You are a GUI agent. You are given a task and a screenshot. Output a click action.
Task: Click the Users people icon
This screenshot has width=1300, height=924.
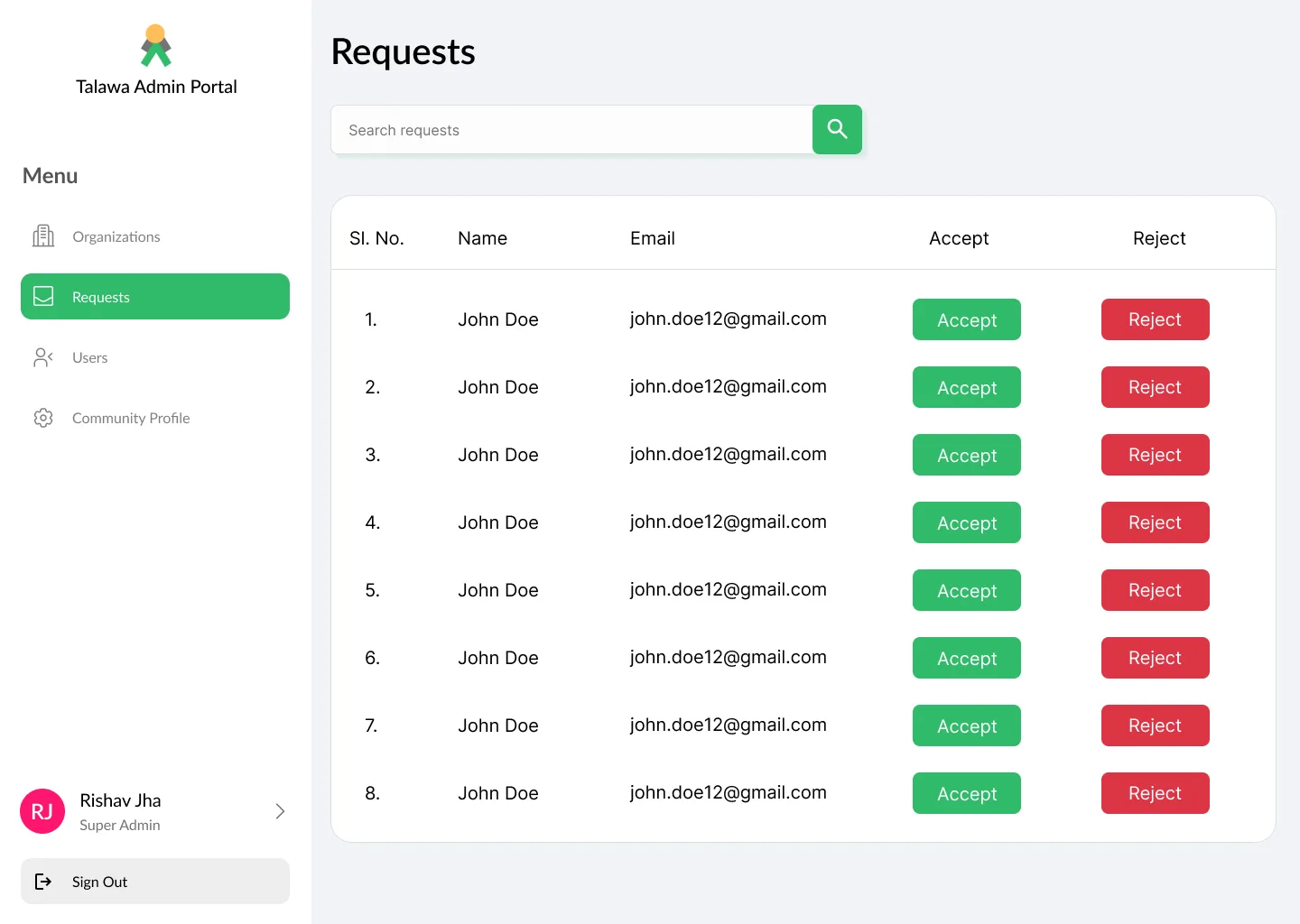[43, 357]
